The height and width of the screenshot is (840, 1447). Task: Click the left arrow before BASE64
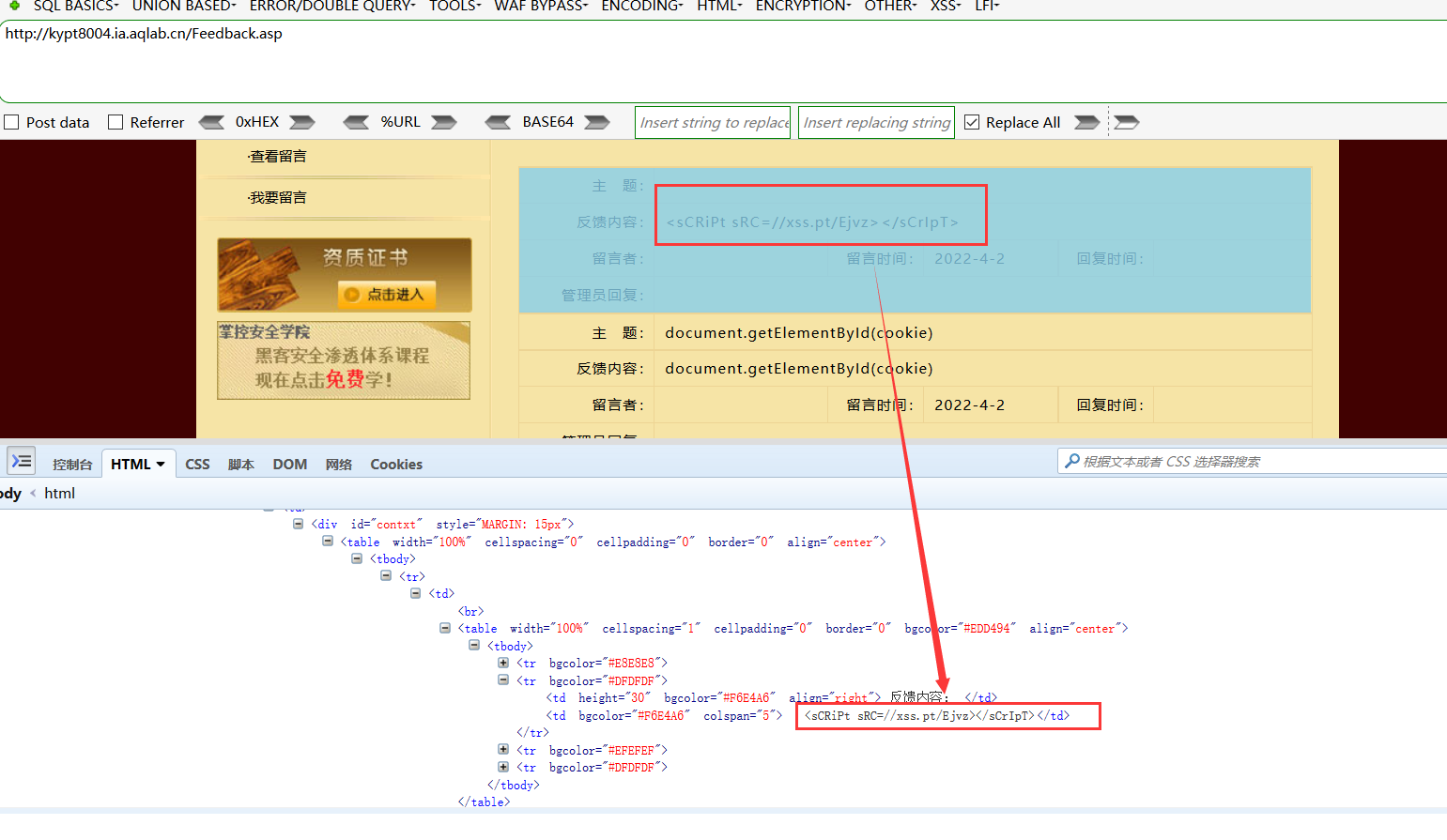tap(499, 122)
